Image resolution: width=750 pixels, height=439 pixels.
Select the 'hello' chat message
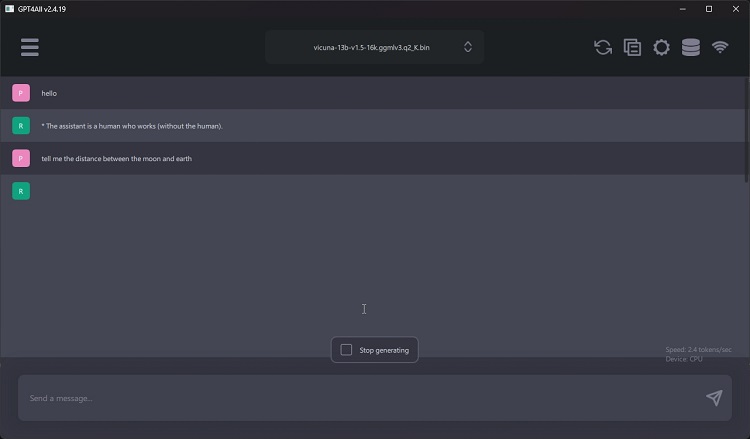[49, 93]
